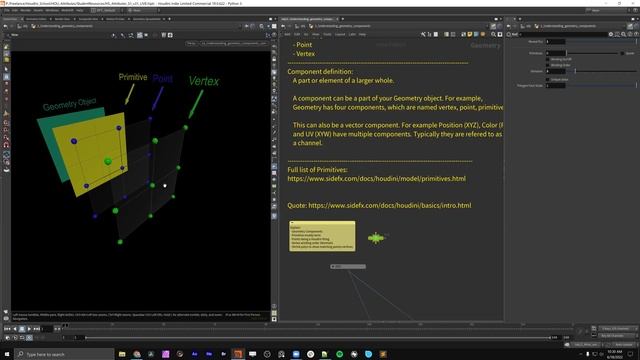The height and width of the screenshot is (360, 640).
Task: Open the upper keys dropdown at playbar right
Action: pos(619,329)
